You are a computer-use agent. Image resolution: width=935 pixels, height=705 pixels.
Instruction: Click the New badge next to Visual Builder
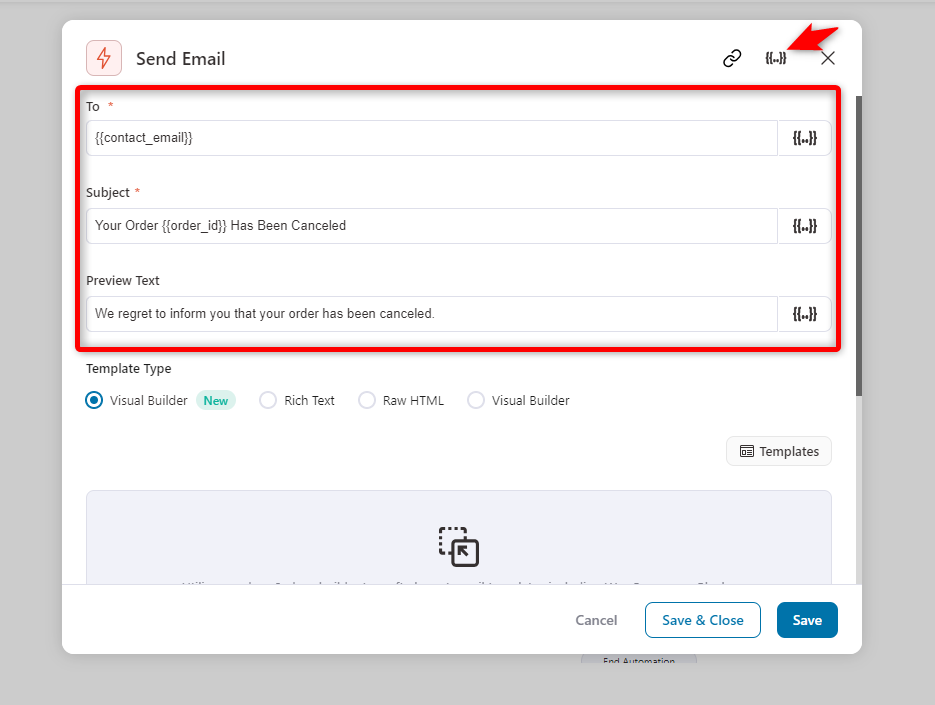(x=216, y=400)
